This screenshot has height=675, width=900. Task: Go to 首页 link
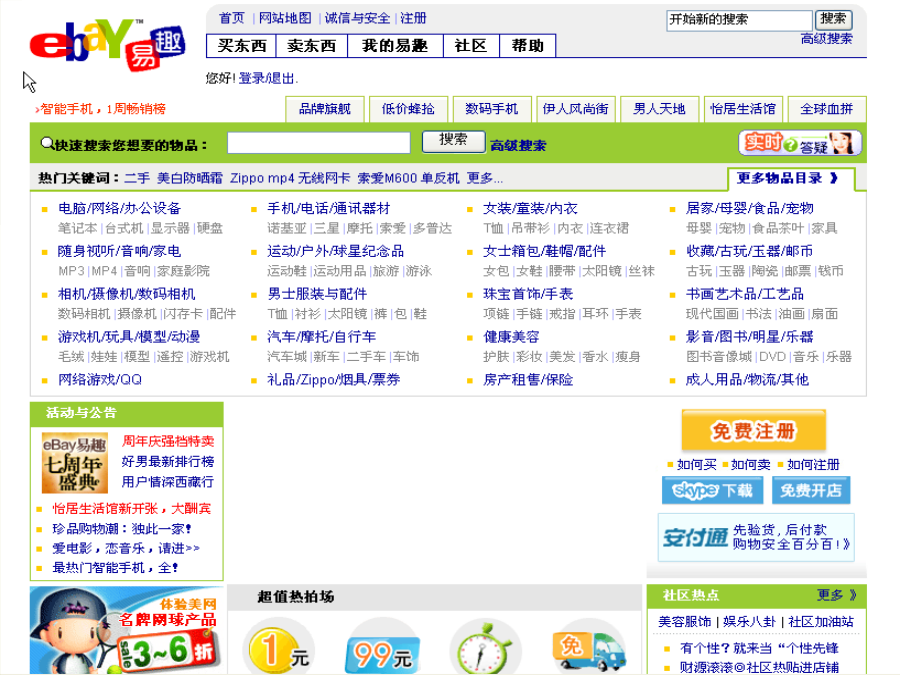232,18
